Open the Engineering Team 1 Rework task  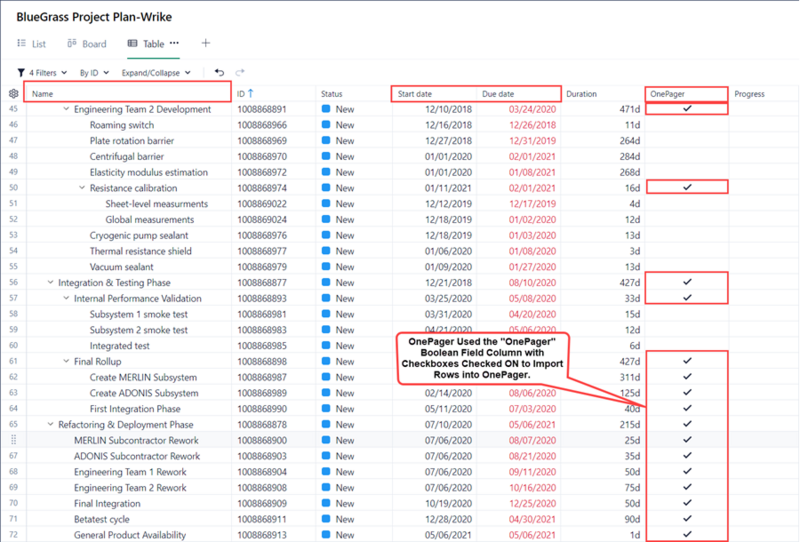tap(130, 472)
